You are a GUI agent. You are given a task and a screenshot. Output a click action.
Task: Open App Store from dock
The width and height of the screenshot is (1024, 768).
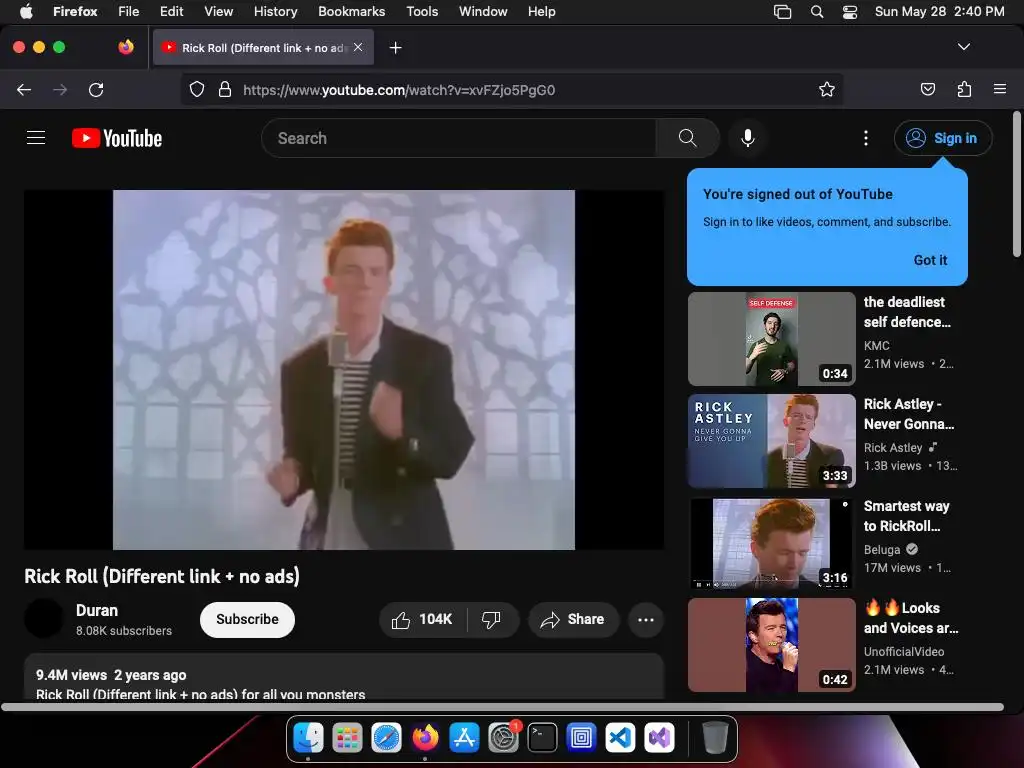coord(464,738)
